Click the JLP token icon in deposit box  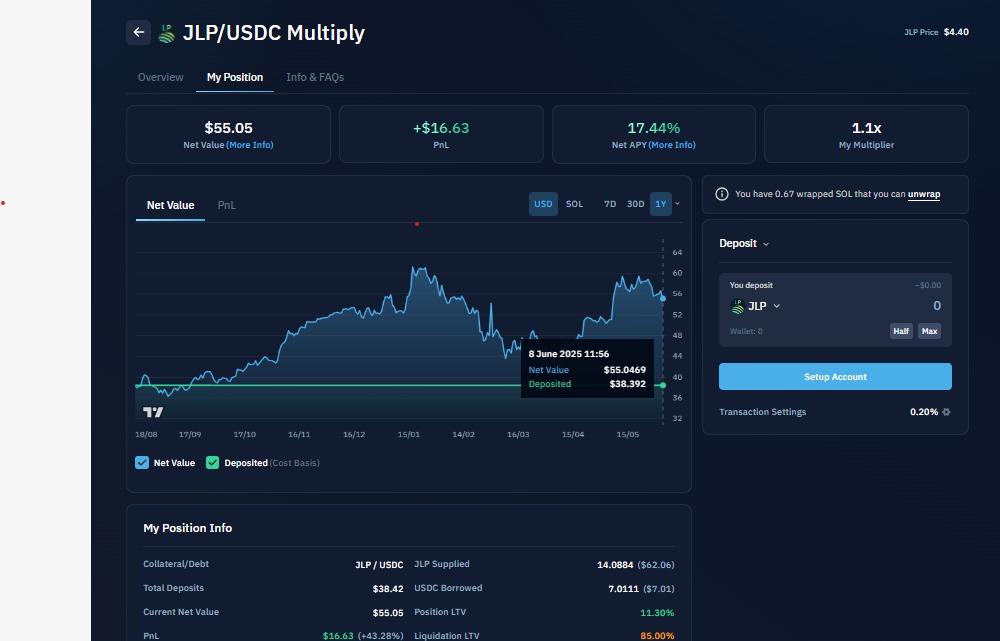[737, 306]
